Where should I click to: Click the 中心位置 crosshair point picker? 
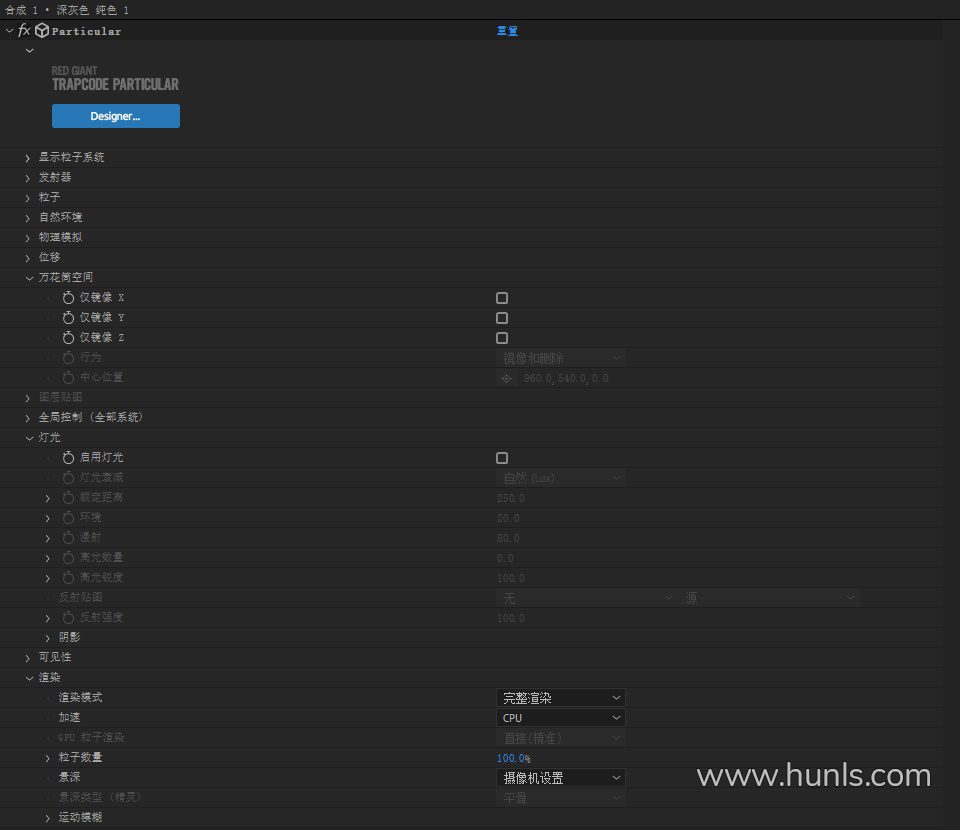pos(506,379)
